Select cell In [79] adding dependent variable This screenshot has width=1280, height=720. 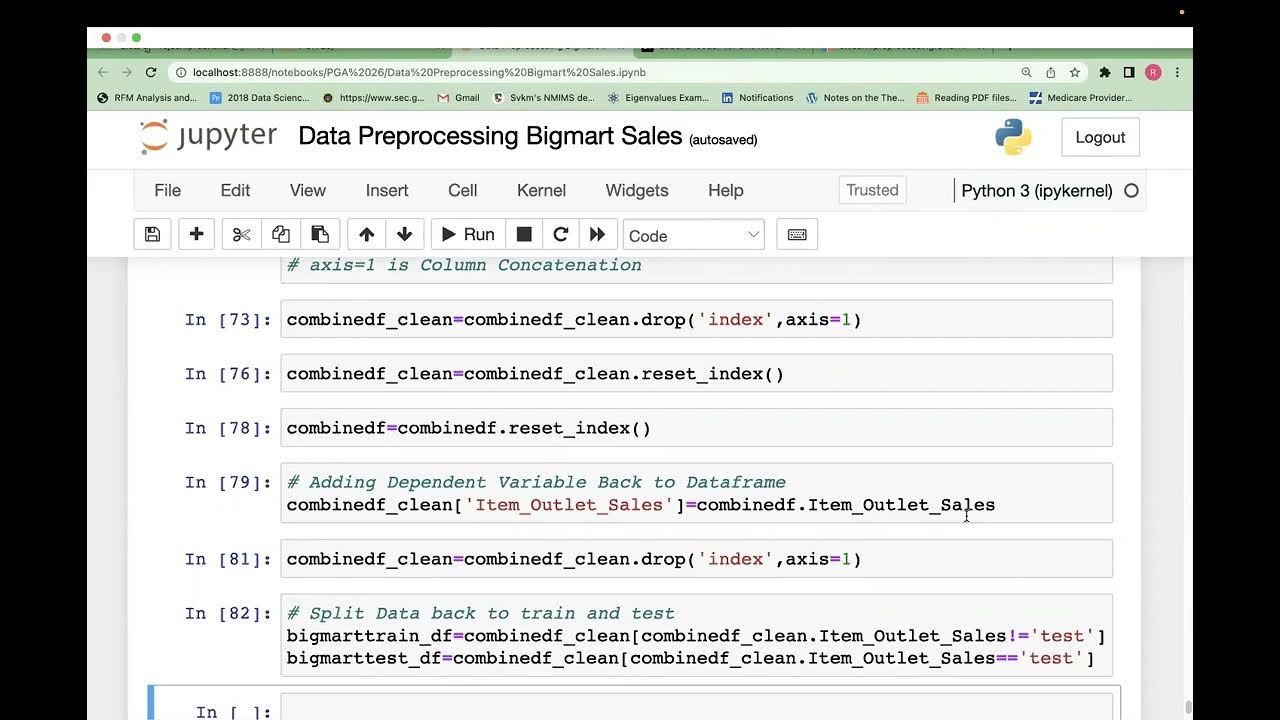697,493
